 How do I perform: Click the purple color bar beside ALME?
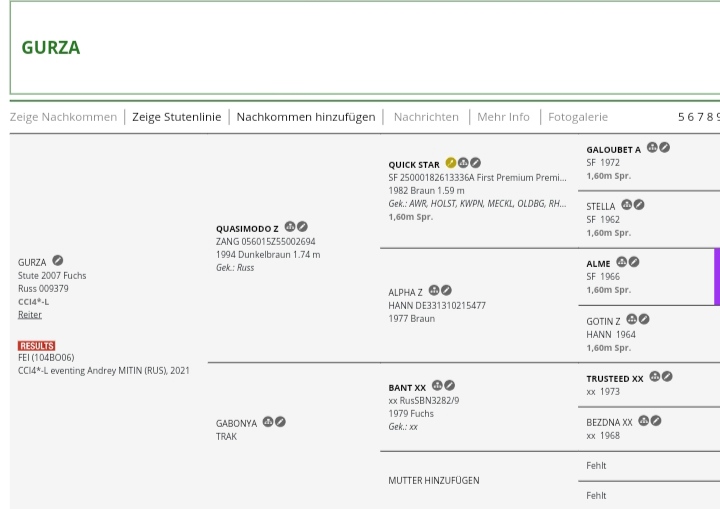point(716,277)
